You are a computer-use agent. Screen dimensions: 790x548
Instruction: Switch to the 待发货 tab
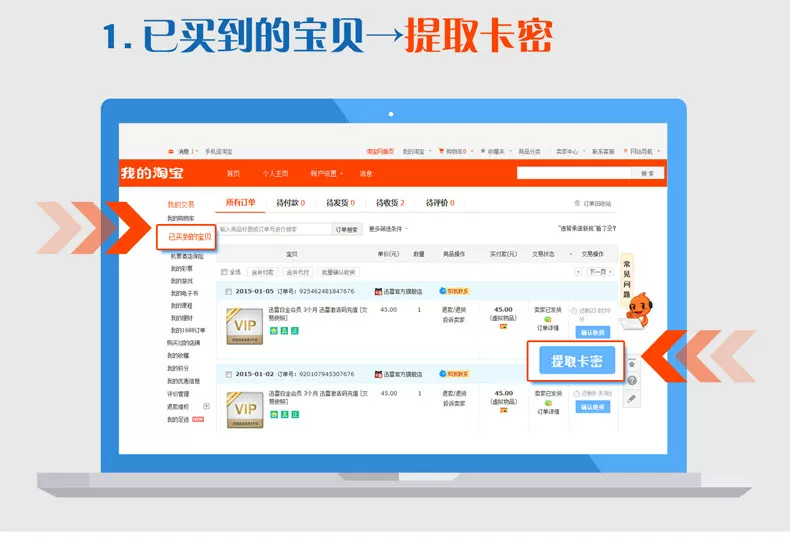pos(341,203)
